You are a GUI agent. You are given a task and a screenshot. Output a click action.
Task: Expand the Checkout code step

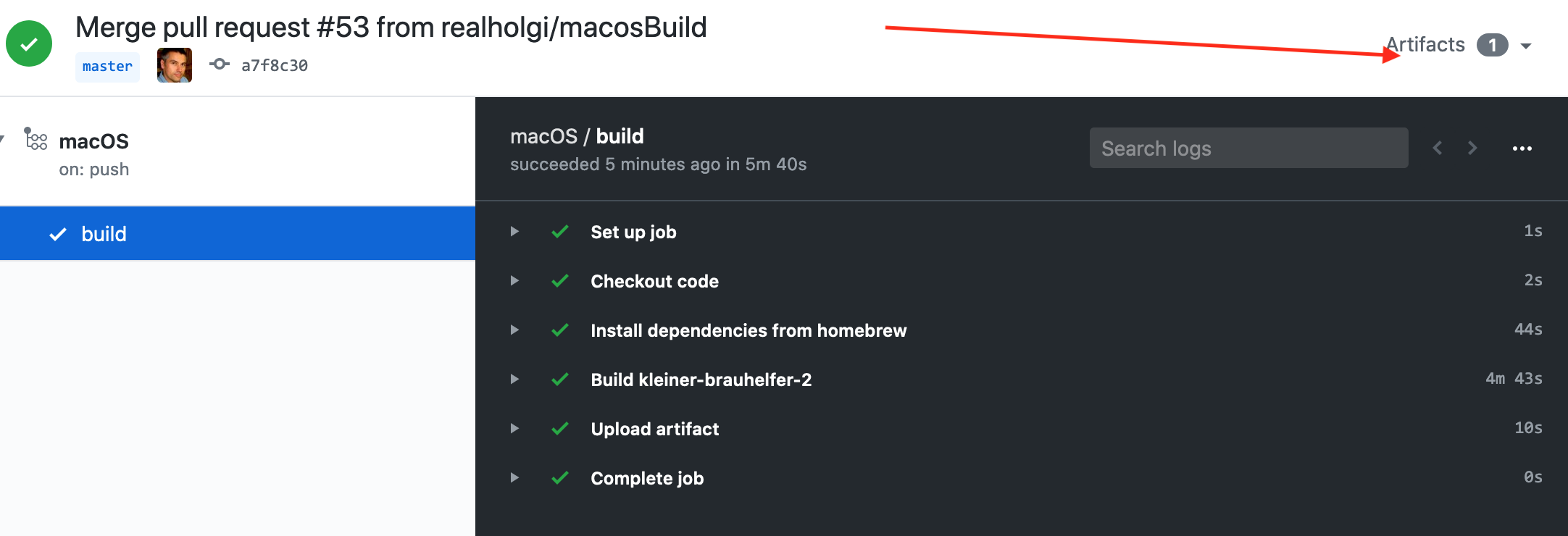click(x=514, y=281)
